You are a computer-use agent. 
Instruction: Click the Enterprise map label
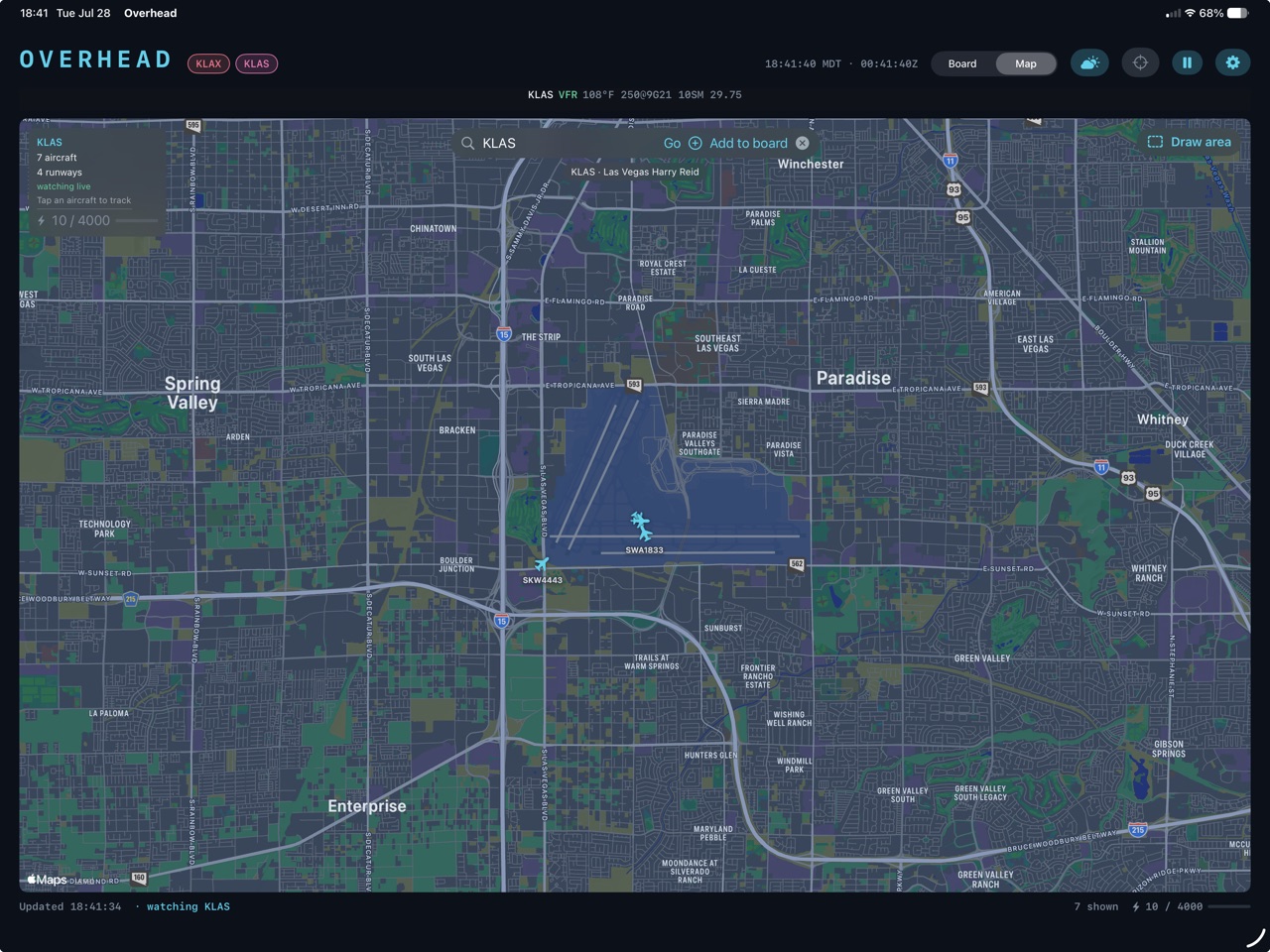pos(367,806)
